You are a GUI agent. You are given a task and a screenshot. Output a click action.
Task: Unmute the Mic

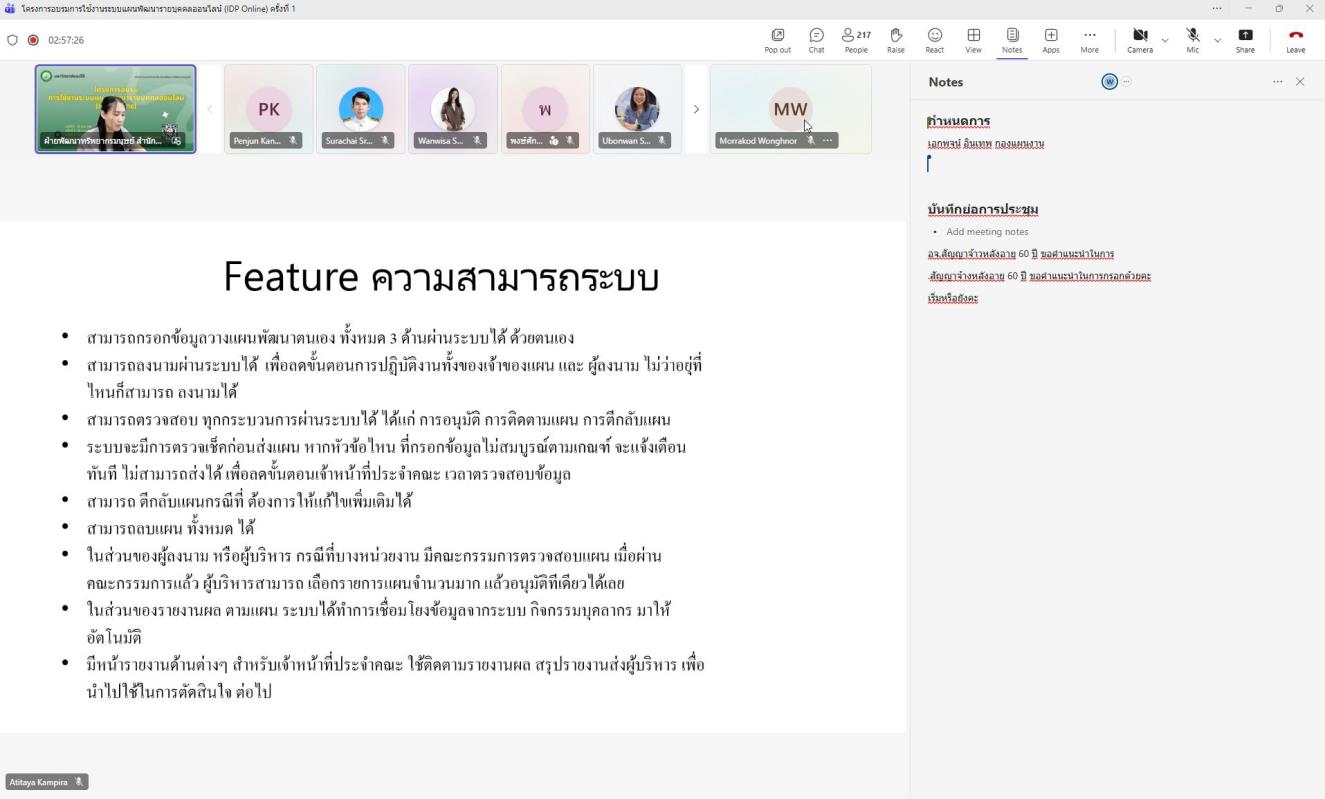click(1192, 40)
